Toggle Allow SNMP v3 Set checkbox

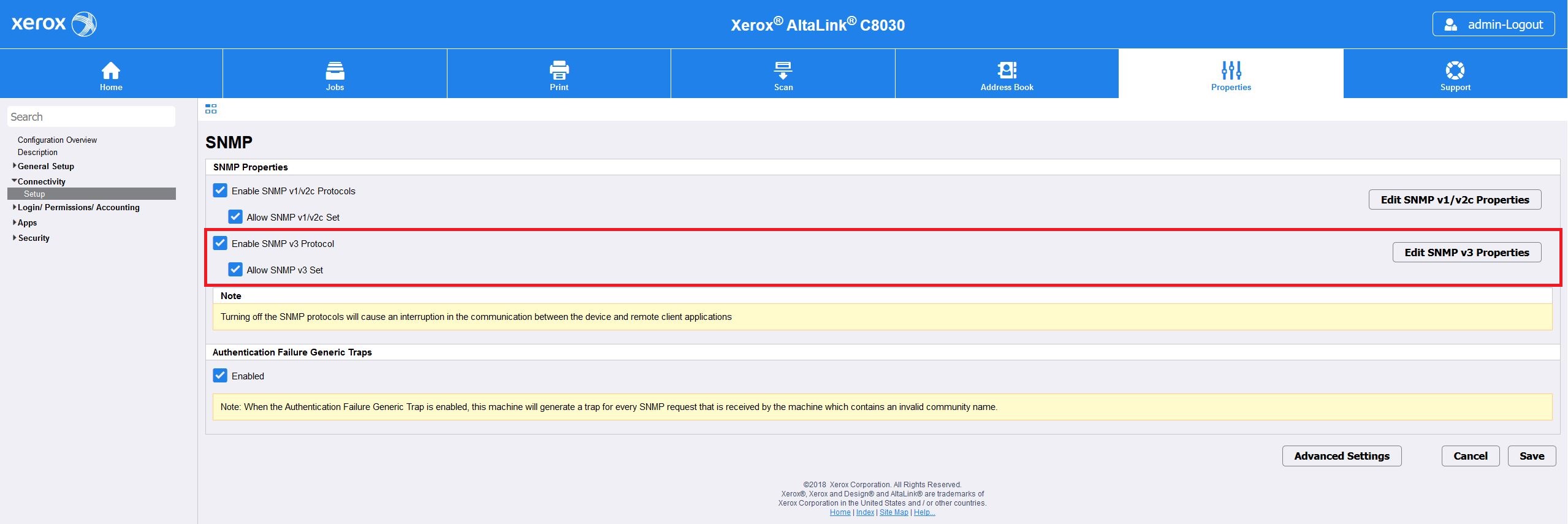coord(235,270)
